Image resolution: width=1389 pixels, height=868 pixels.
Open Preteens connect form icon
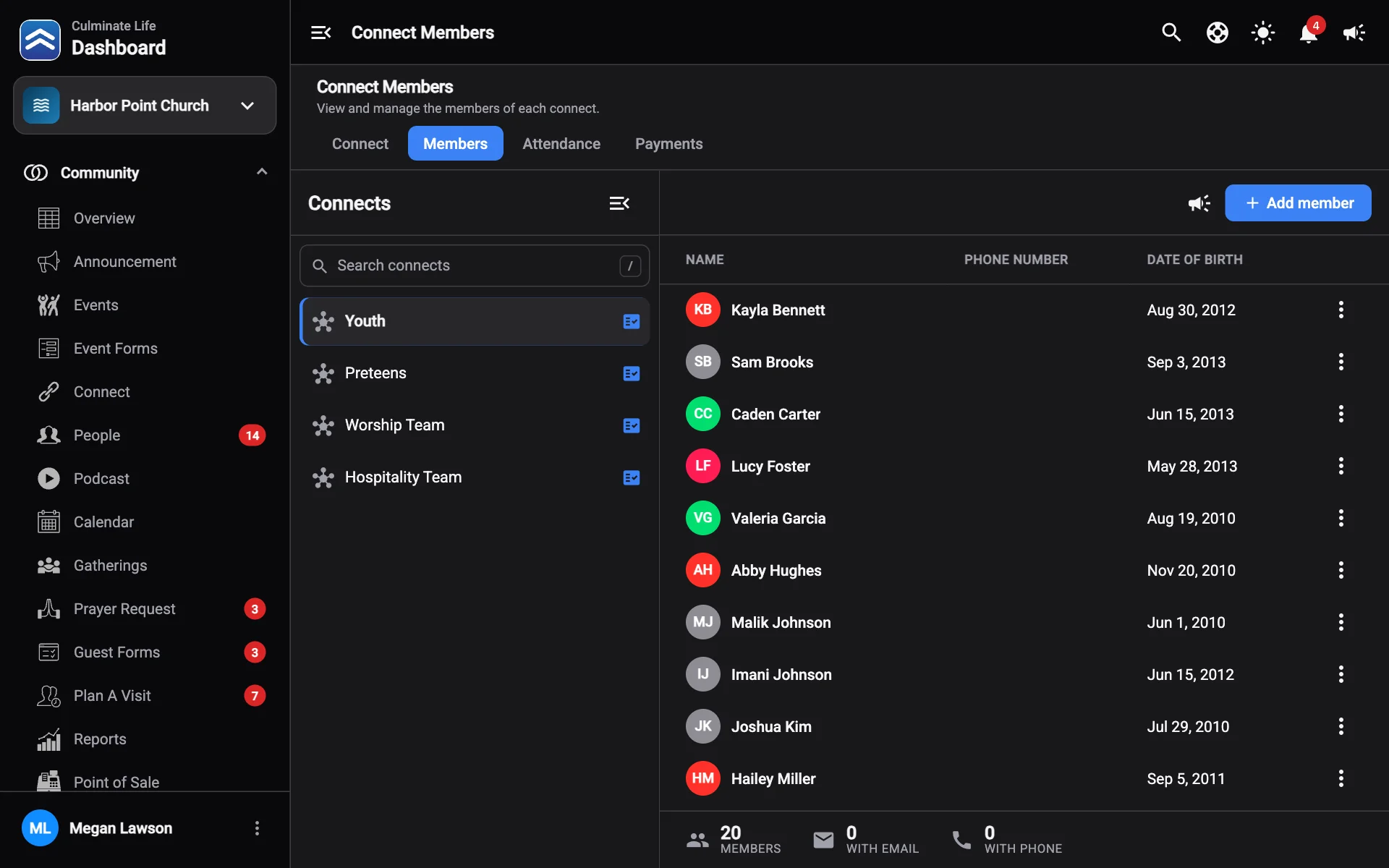632,373
